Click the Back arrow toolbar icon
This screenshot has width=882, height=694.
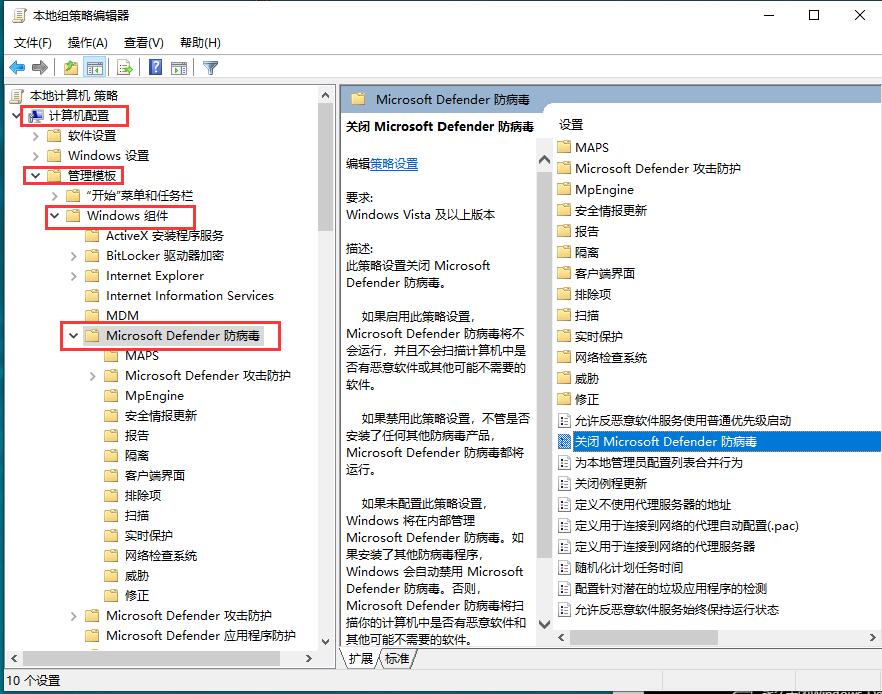[17, 68]
